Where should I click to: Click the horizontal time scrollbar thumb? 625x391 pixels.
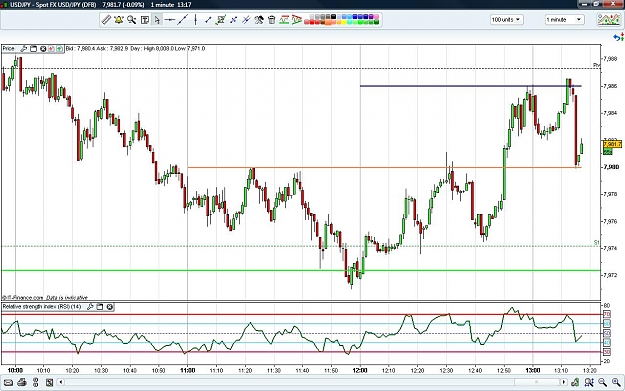pyautogui.click(x=537, y=383)
